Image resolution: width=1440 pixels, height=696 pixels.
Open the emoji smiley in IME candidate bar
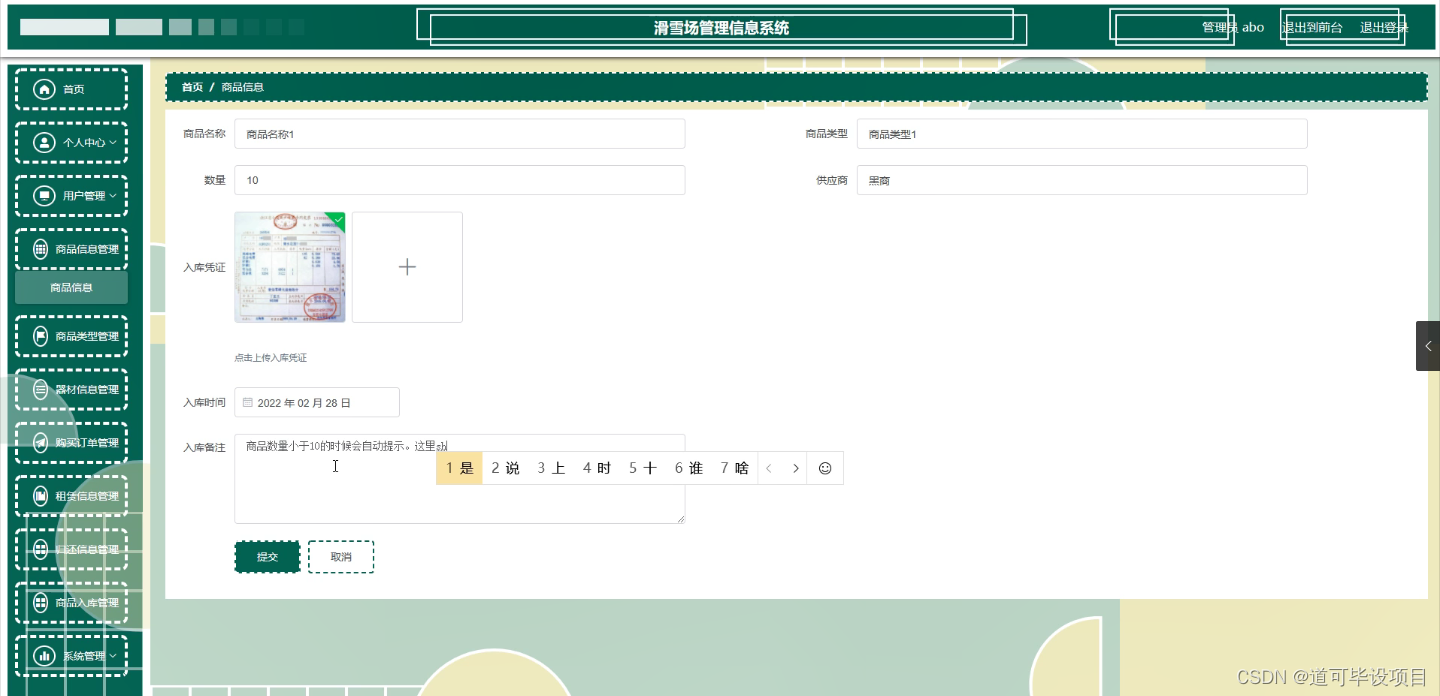coord(825,468)
